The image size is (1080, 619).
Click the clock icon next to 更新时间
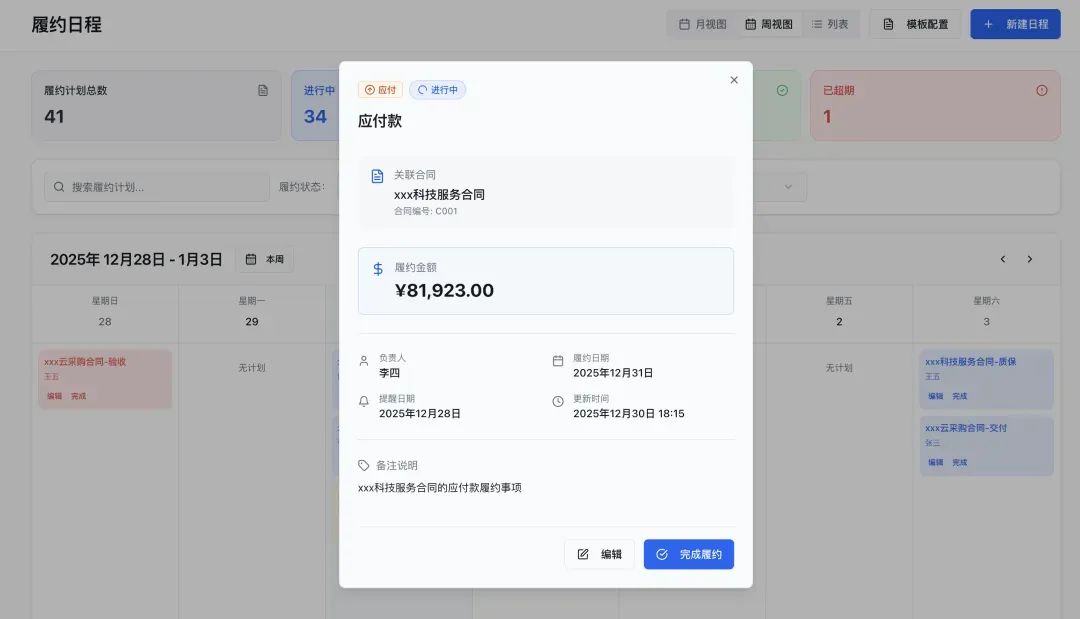[x=558, y=401]
